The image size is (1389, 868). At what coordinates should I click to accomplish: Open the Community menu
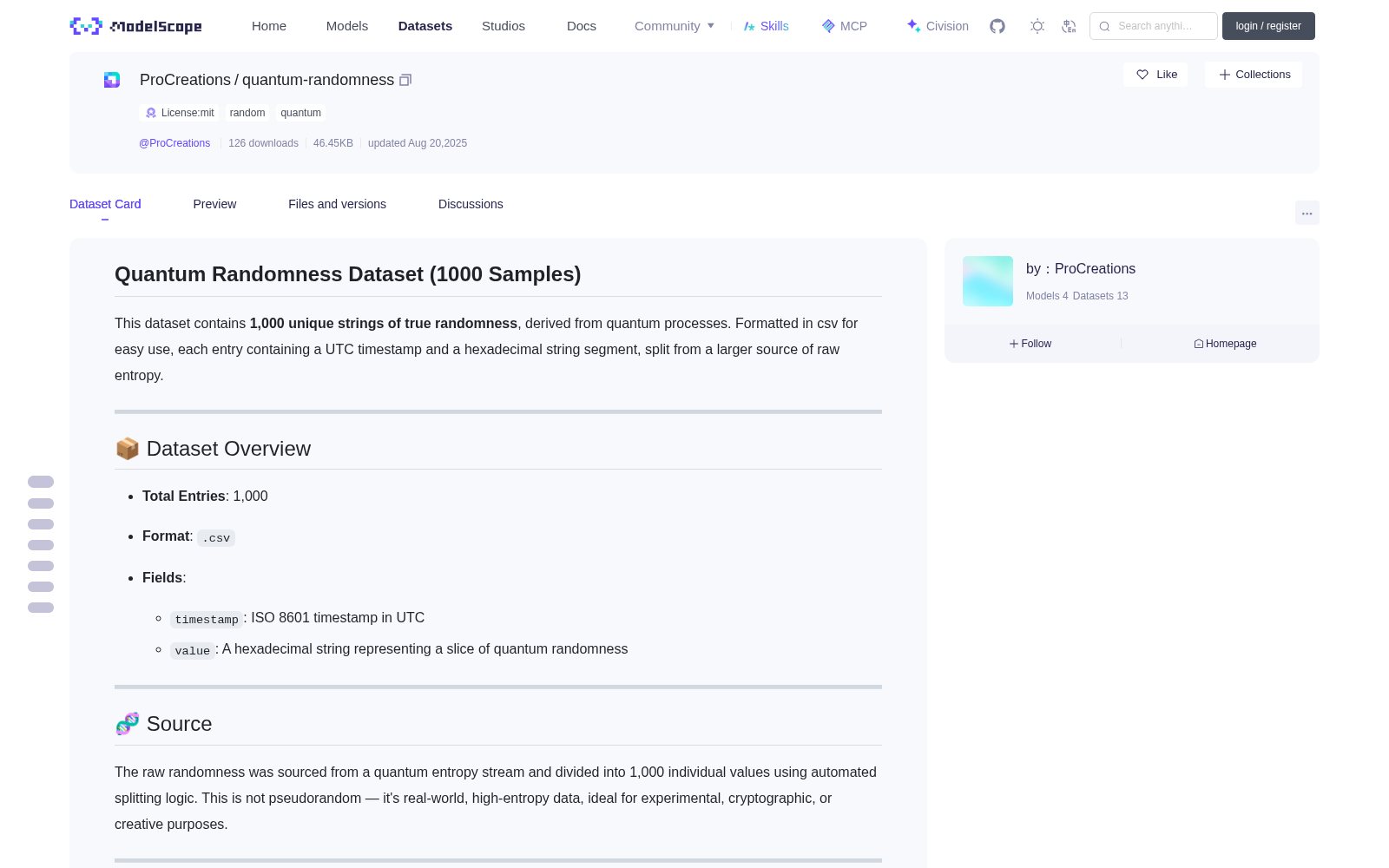[x=675, y=26]
